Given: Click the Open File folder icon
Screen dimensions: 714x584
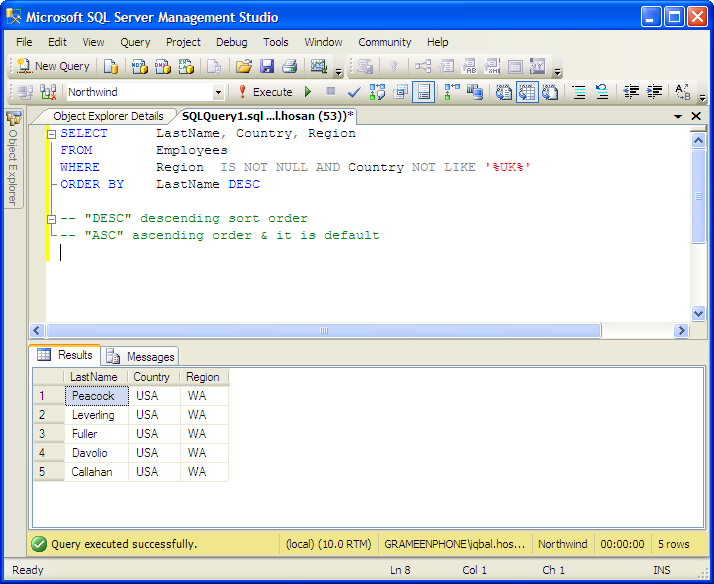Looking at the screenshot, I should pos(244,66).
